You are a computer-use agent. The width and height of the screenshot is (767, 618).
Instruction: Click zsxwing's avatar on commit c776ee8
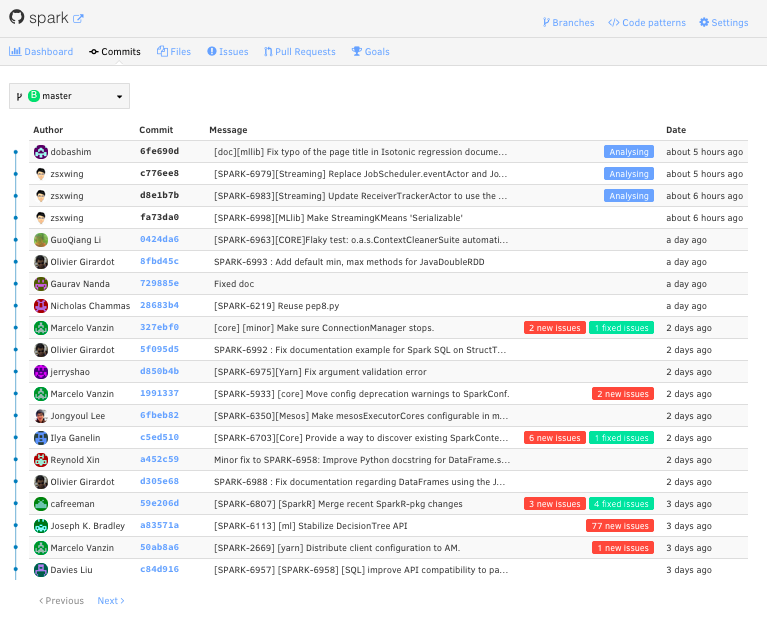tap(41, 174)
